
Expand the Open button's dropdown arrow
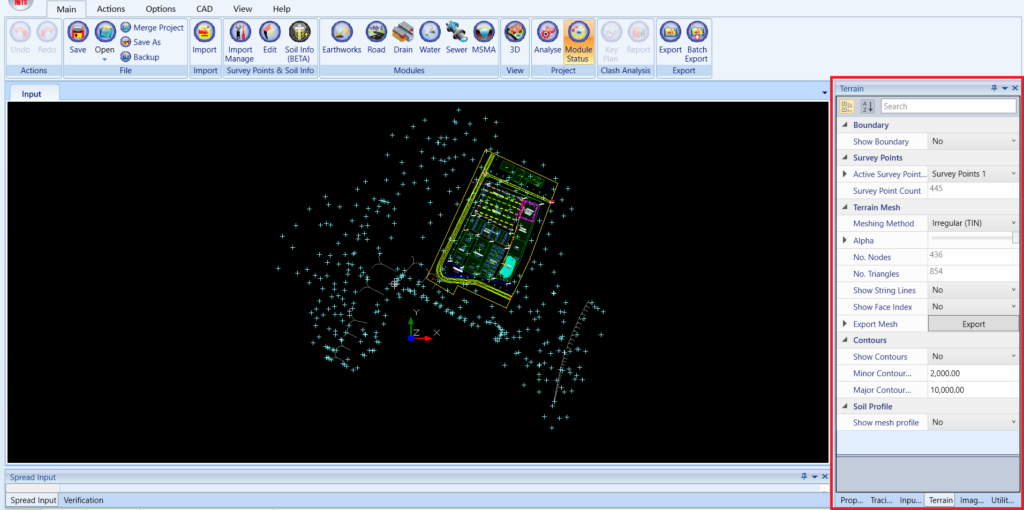(104, 59)
